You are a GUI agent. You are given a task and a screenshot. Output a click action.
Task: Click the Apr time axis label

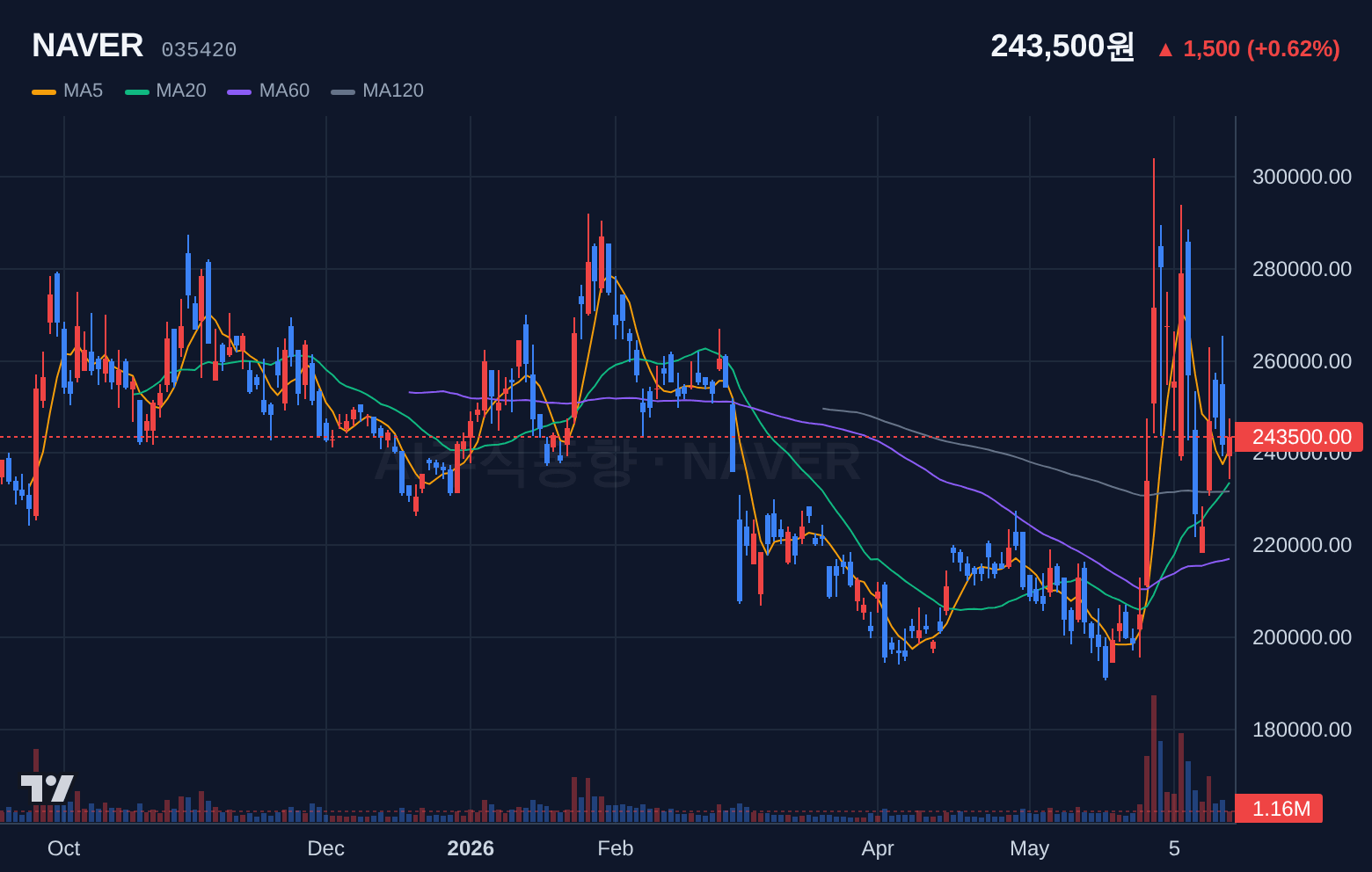(878, 848)
